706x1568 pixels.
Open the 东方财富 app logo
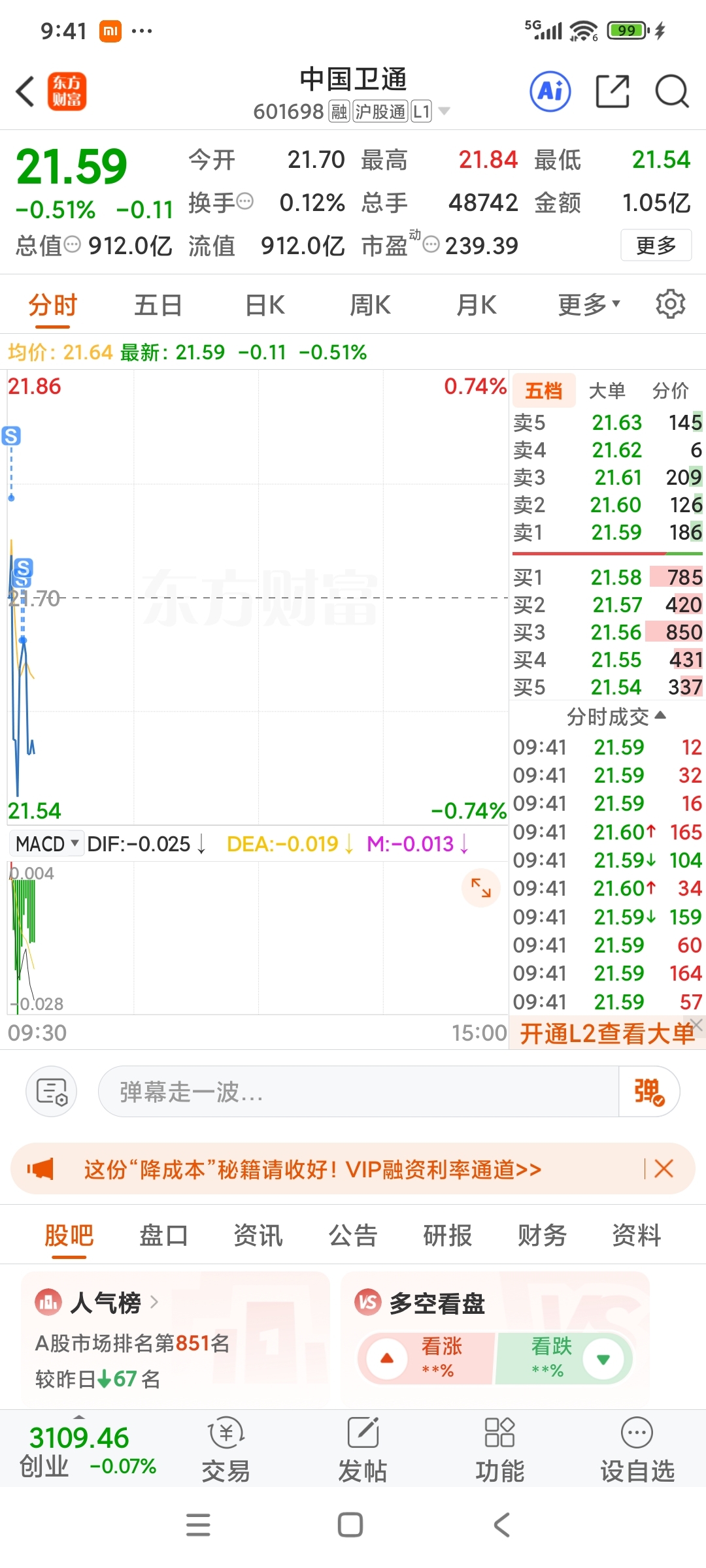[x=67, y=91]
